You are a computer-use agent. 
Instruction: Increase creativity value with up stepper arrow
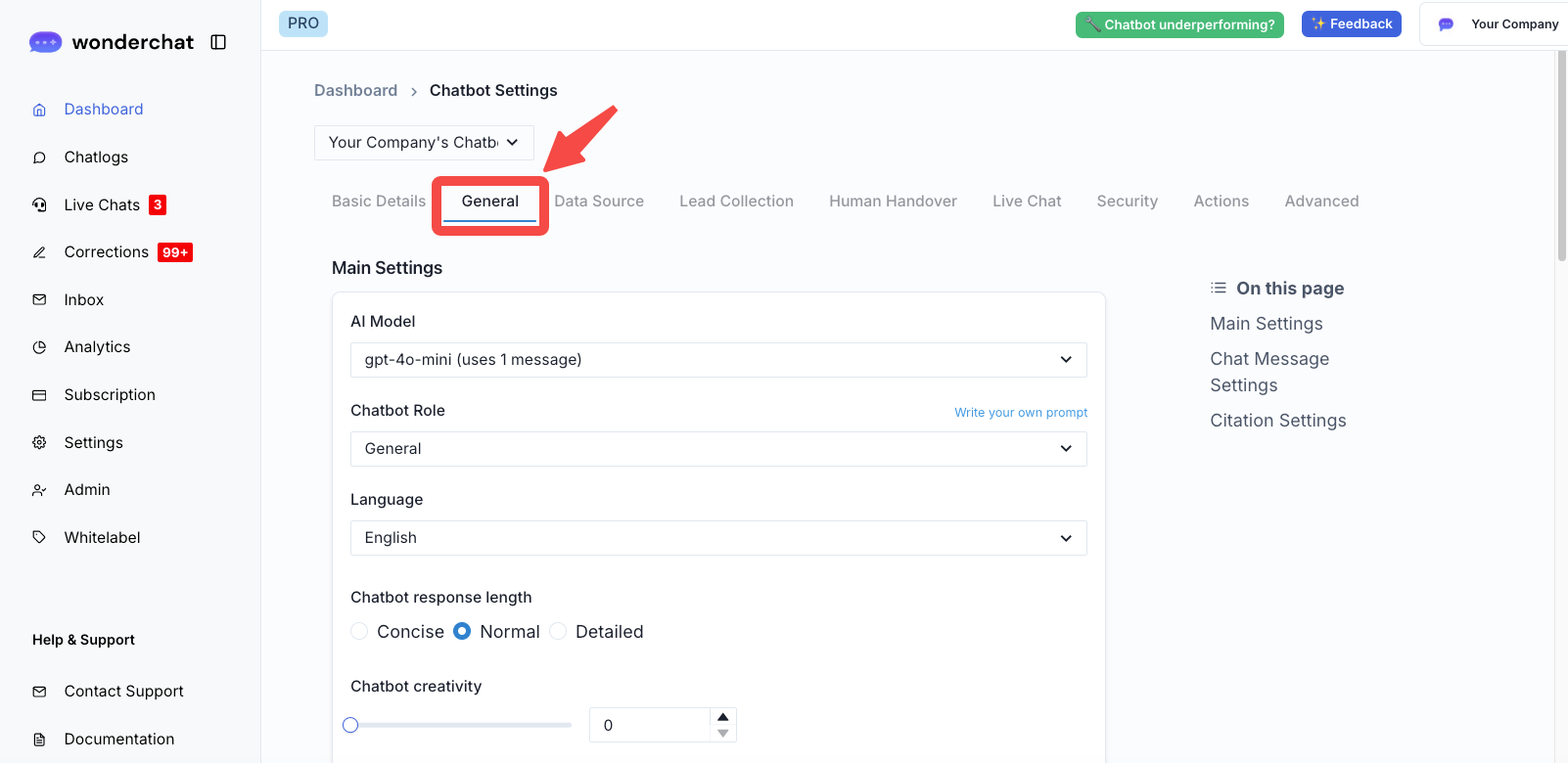click(x=723, y=717)
